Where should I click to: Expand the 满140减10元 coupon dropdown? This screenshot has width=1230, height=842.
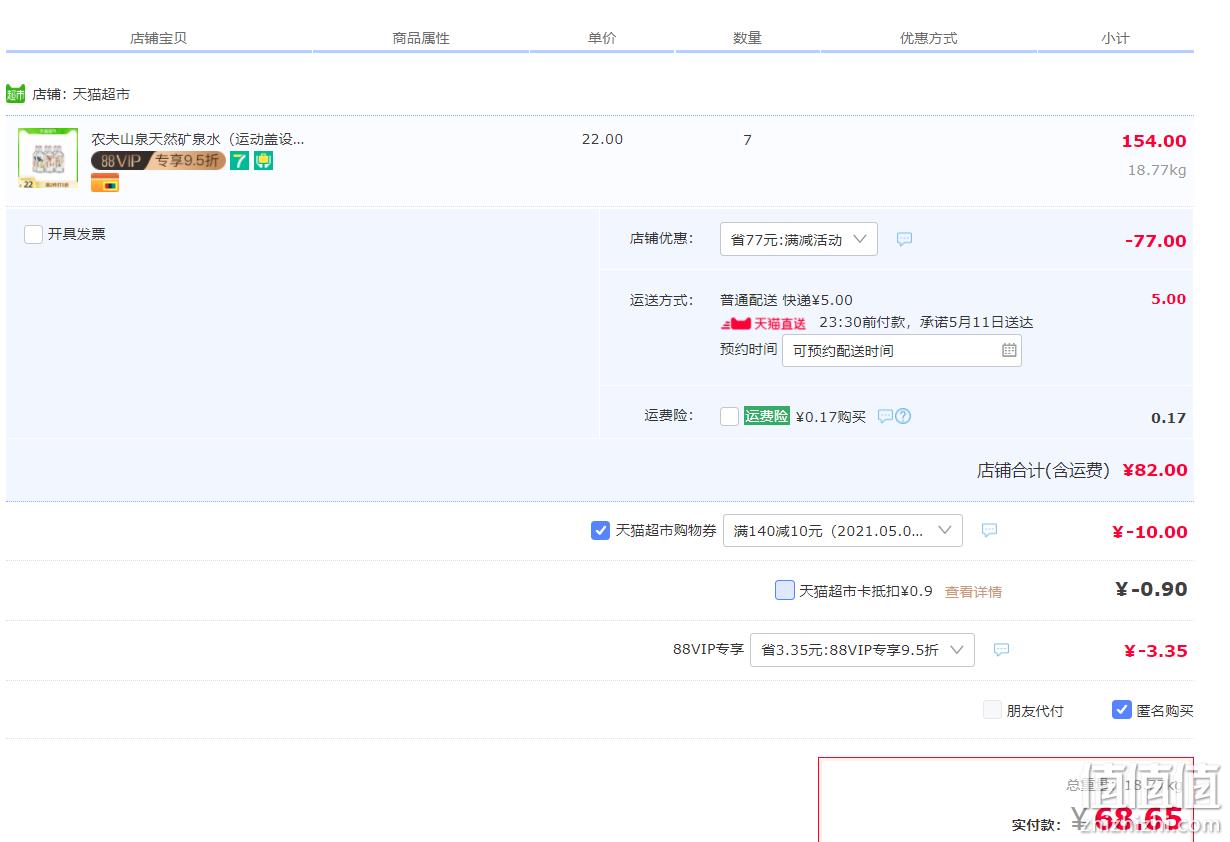843,530
